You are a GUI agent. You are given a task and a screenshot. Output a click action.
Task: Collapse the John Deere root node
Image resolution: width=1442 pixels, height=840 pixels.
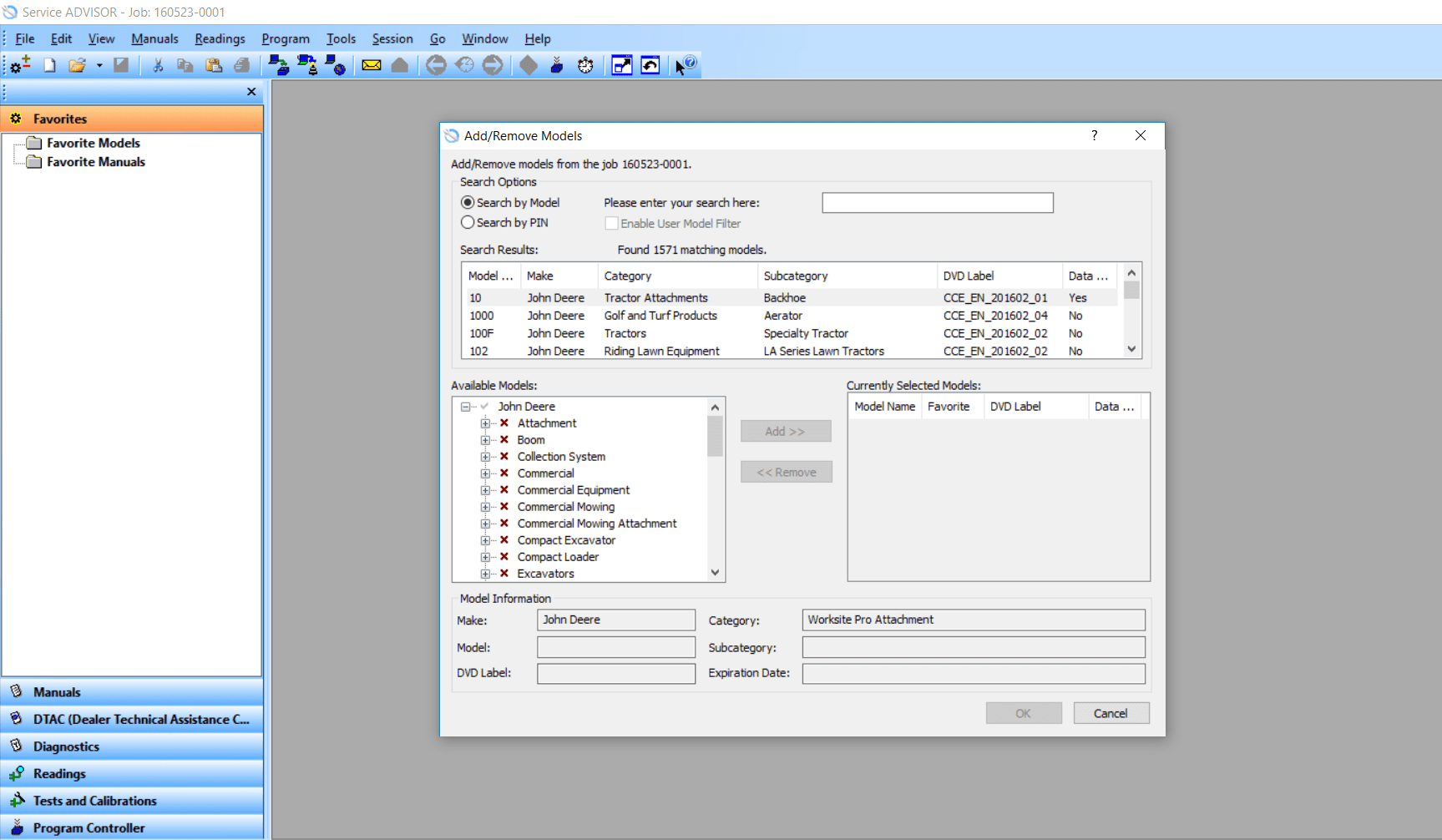[x=465, y=407]
